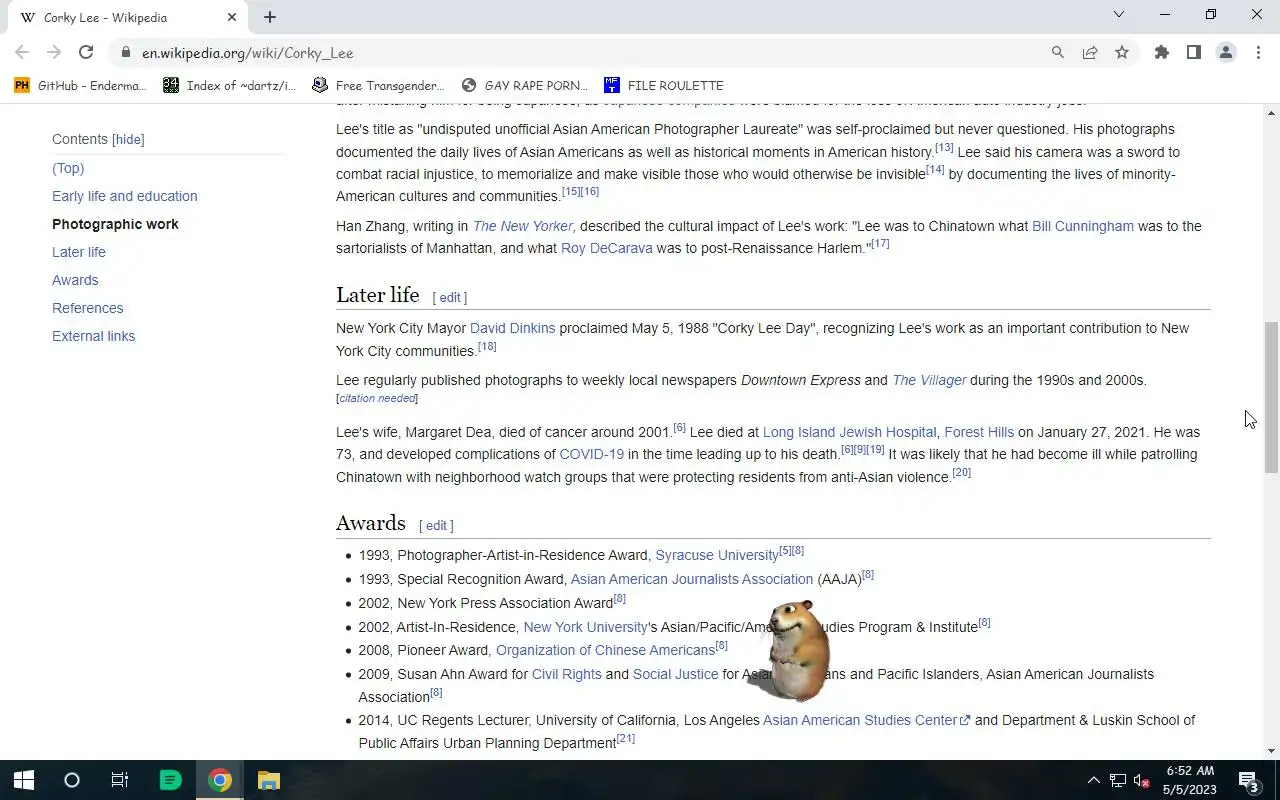
Task: Click the animated hamster overlay
Action: tap(796, 651)
